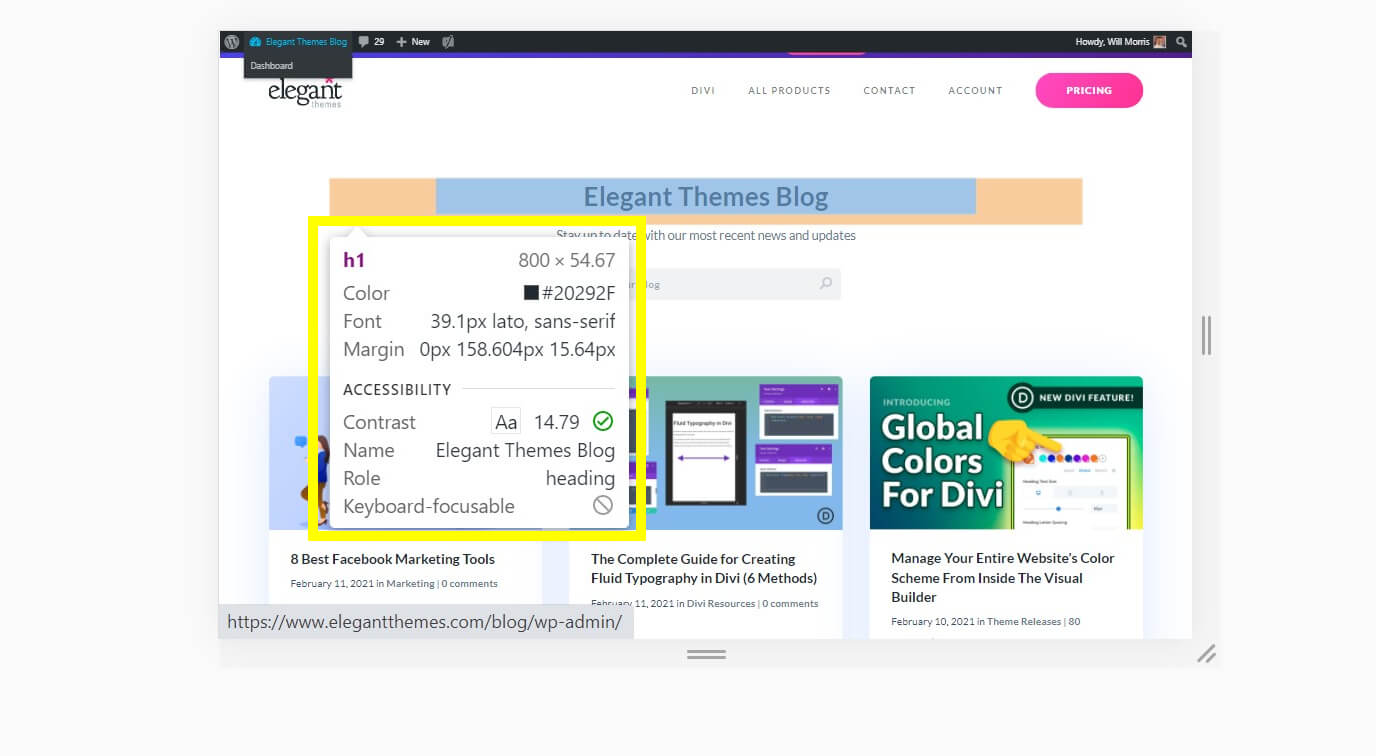This screenshot has height=756, width=1376.
Task: Click the corner resize handle at bottom right
Action: 1207,654
